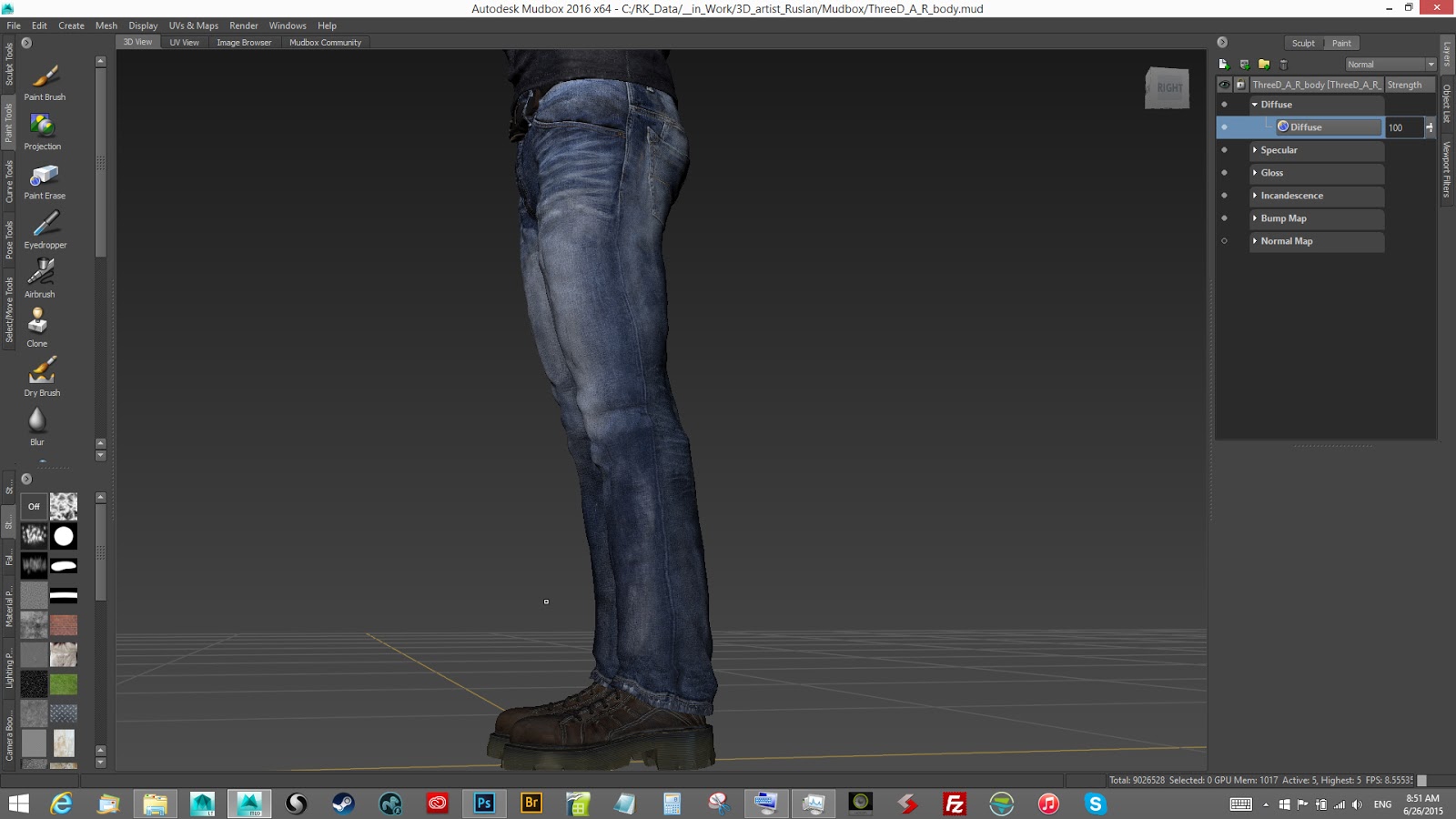Image resolution: width=1456 pixels, height=819 pixels.
Task: Select the Airbrush tool
Action: [40, 279]
